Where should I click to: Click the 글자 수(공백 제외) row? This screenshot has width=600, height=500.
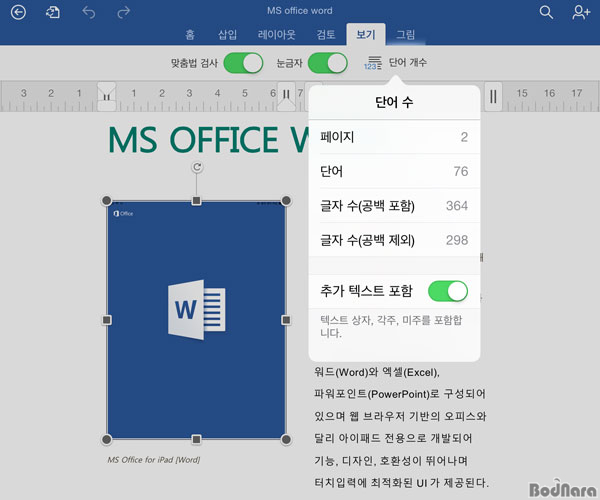(394, 240)
